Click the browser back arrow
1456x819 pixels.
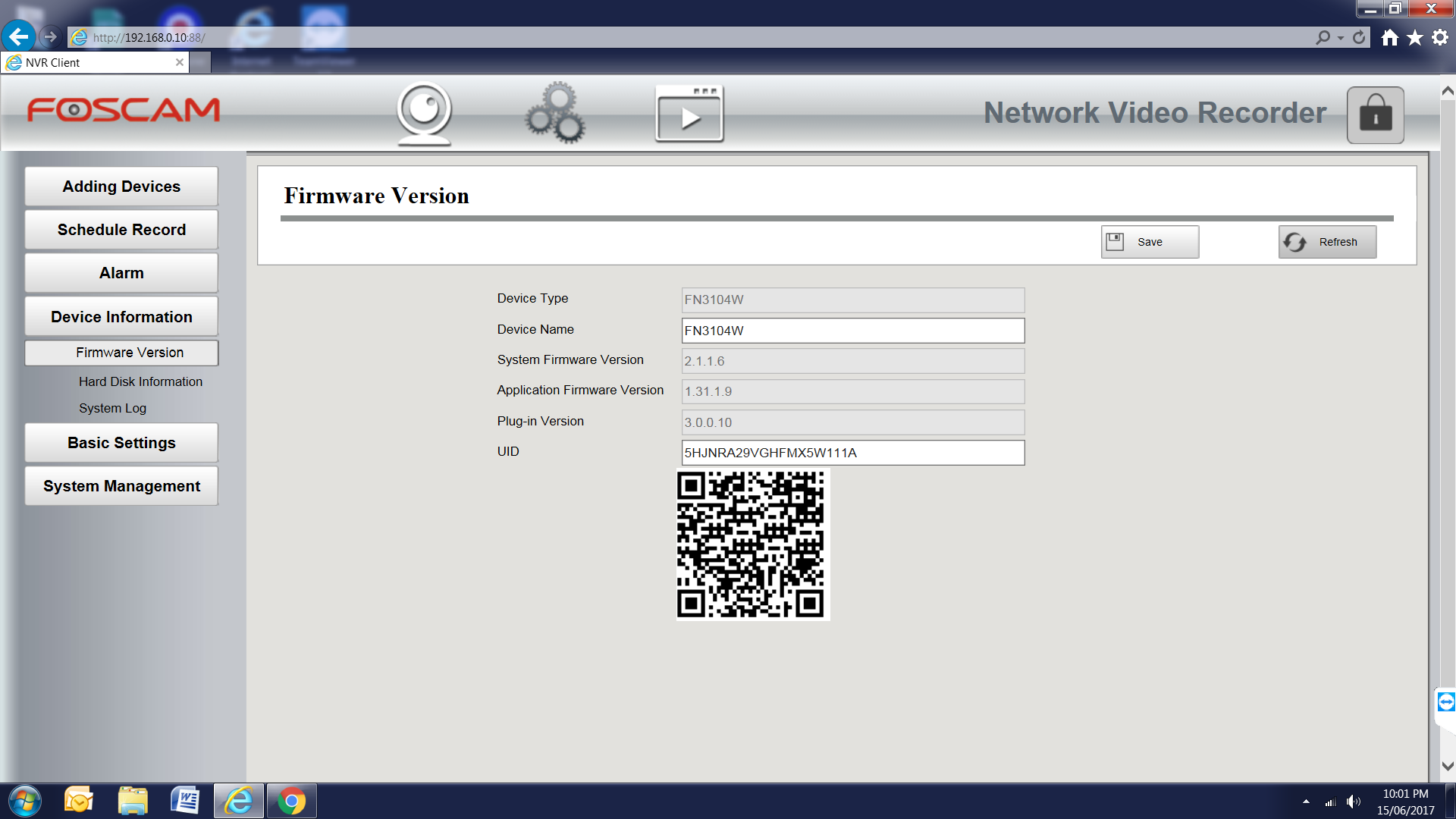[x=18, y=36]
